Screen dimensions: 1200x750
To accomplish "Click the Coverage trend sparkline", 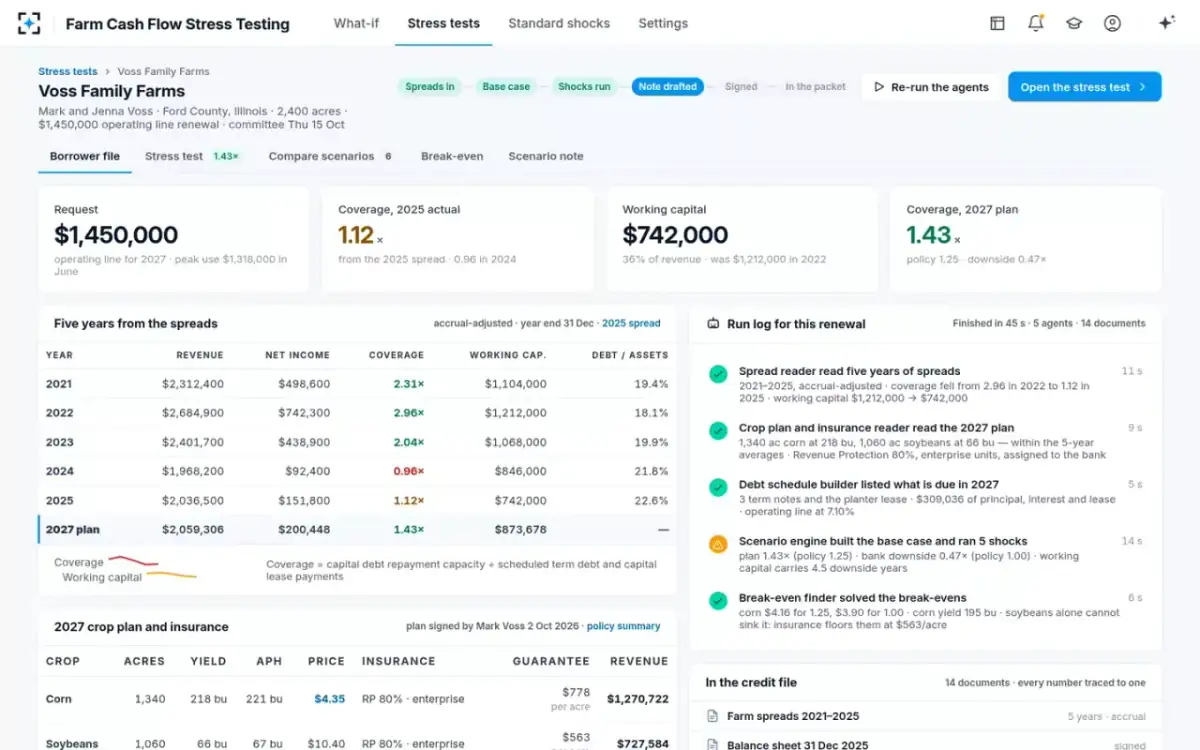I will tap(133, 561).
